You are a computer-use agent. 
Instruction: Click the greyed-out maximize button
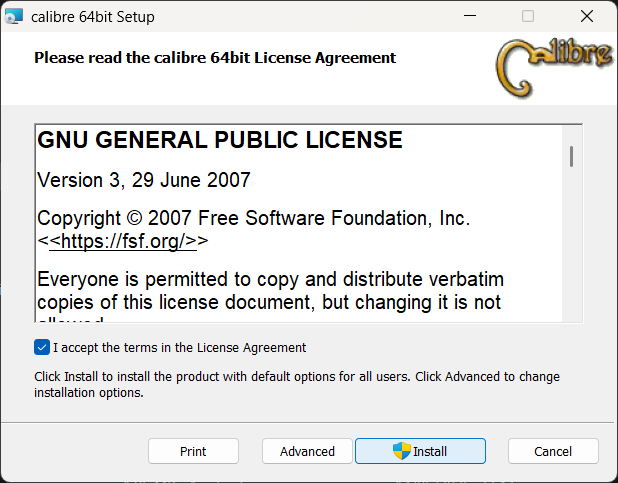(528, 16)
